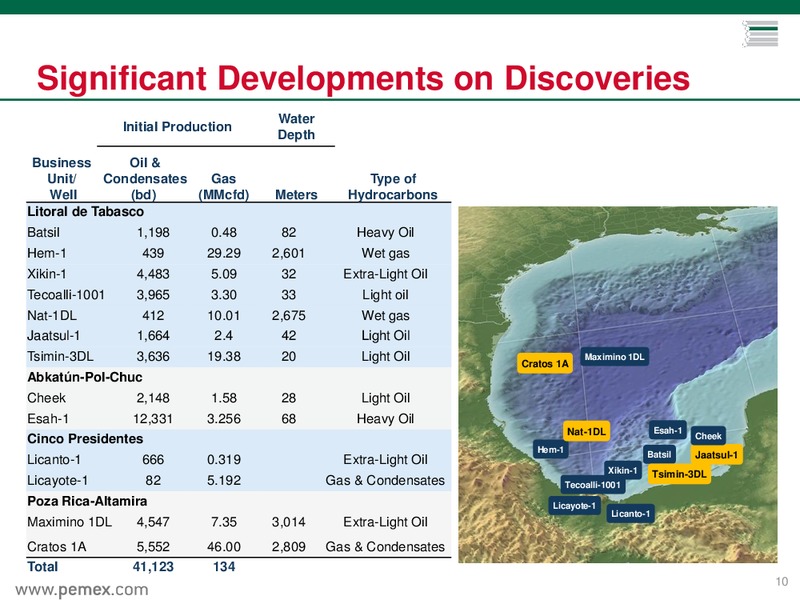Click Xikin-1 oil value '4,483'
This screenshot has height=600, width=800.
(153, 274)
